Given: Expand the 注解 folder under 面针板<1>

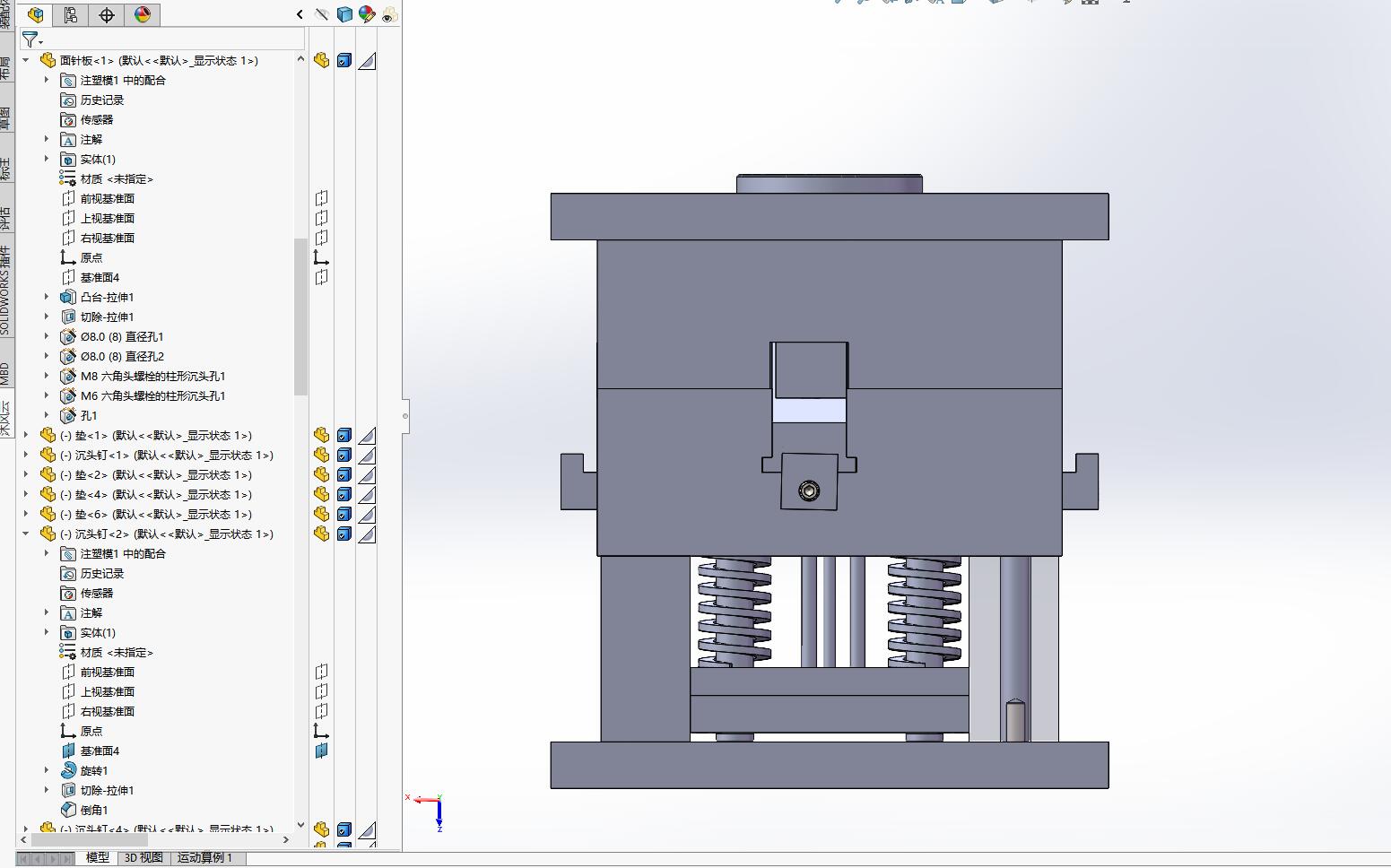Looking at the screenshot, I should (x=47, y=139).
